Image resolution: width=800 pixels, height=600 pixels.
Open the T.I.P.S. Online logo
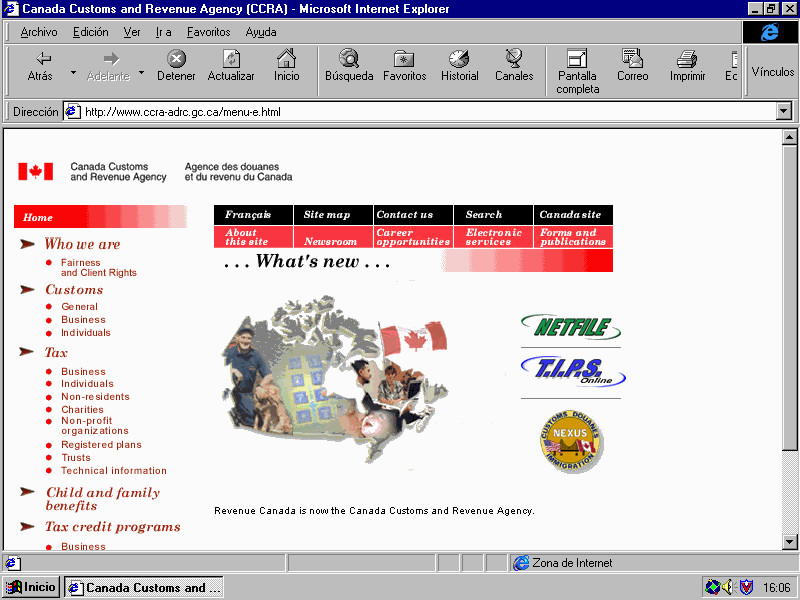pyautogui.click(x=572, y=371)
